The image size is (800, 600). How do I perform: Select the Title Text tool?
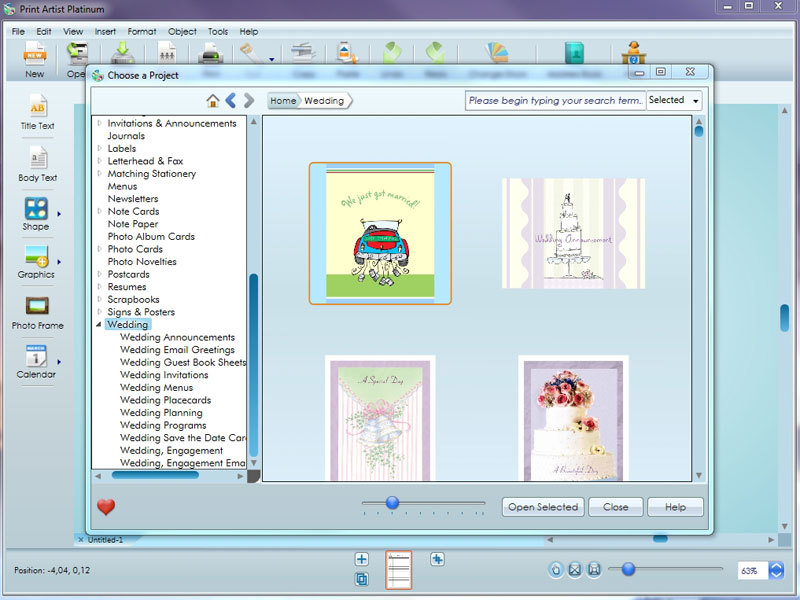(x=37, y=112)
